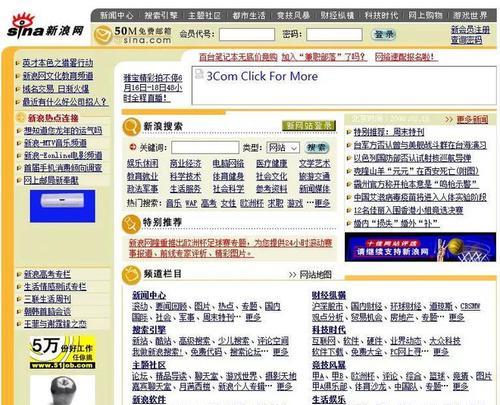Viewport: 500px width, 405px height.
Task: Open the 体育健身 category link
Action: [x=228, y=176]
